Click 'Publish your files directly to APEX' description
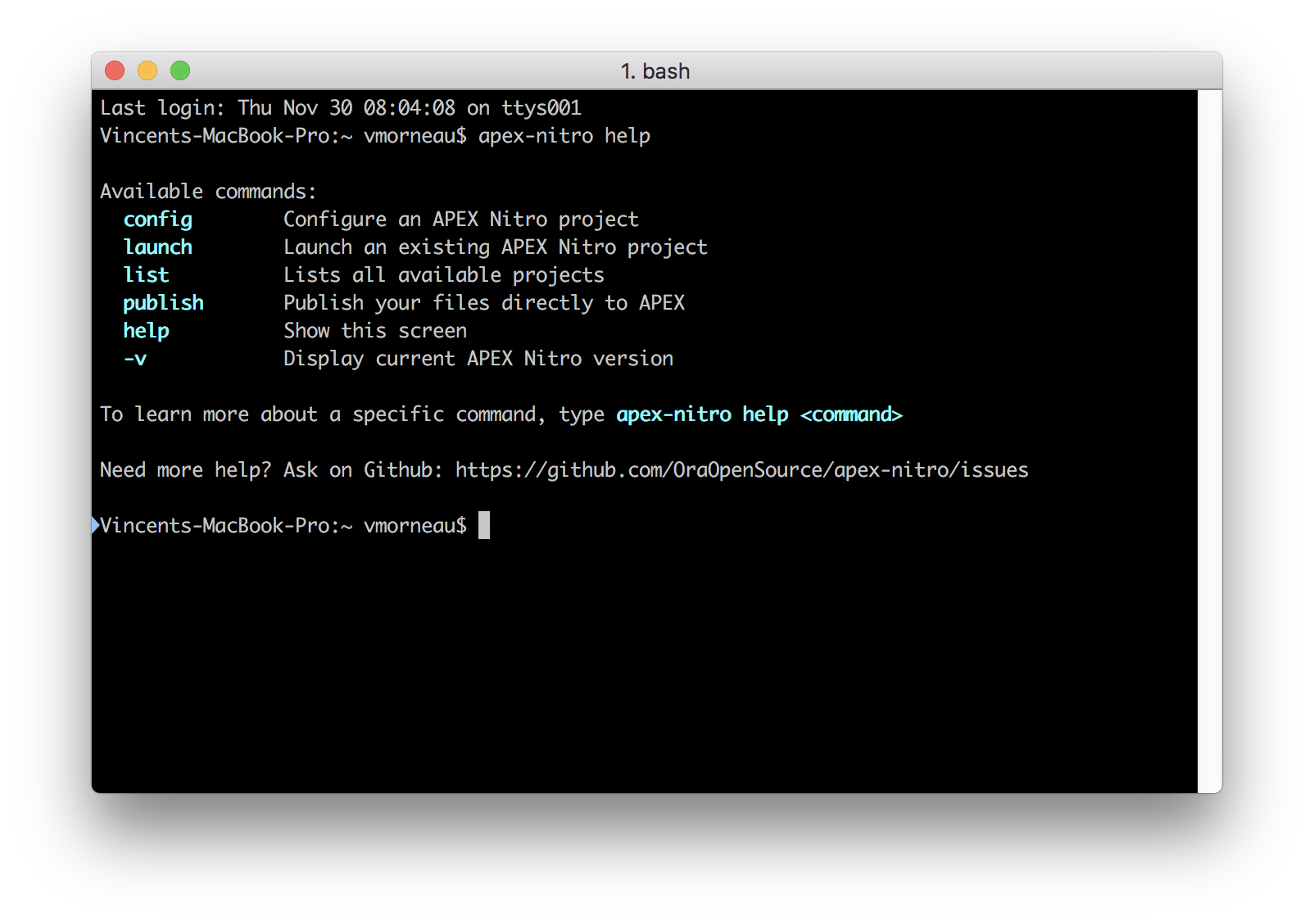 [x=483, y=303]
